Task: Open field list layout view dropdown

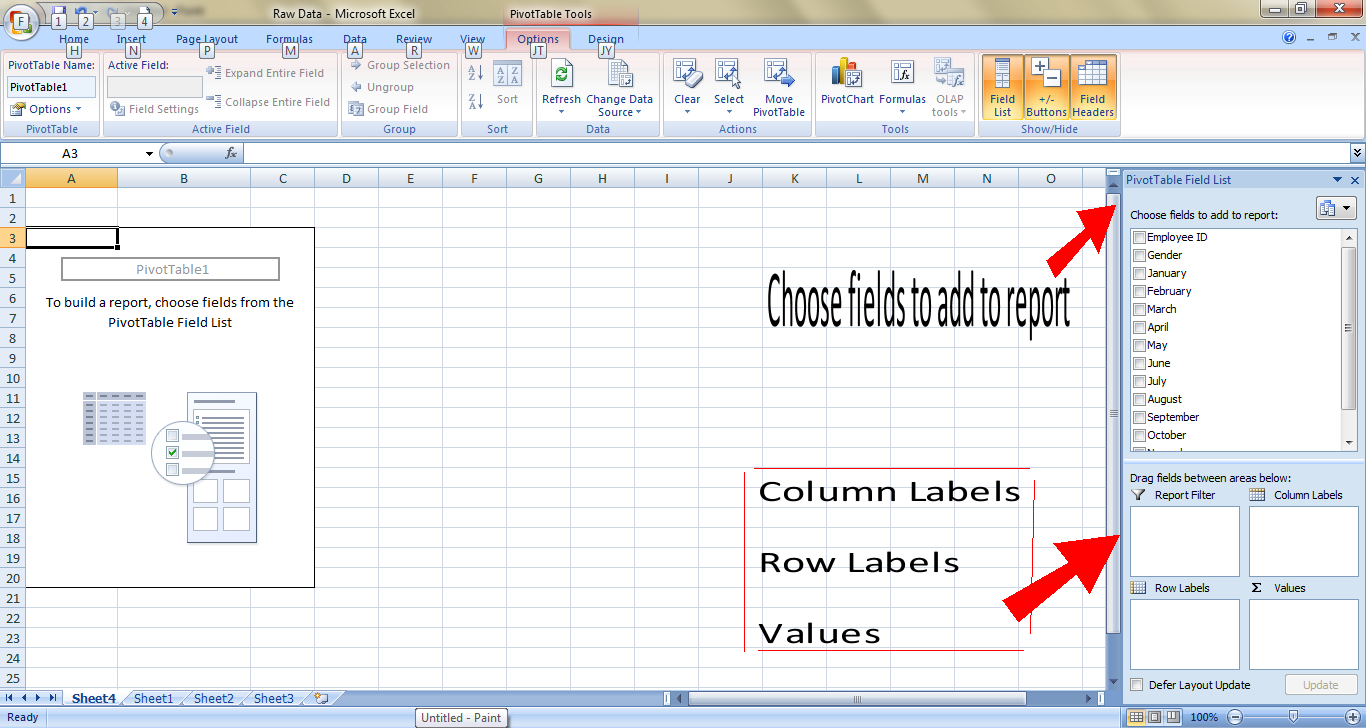Action: point(1336,208)
